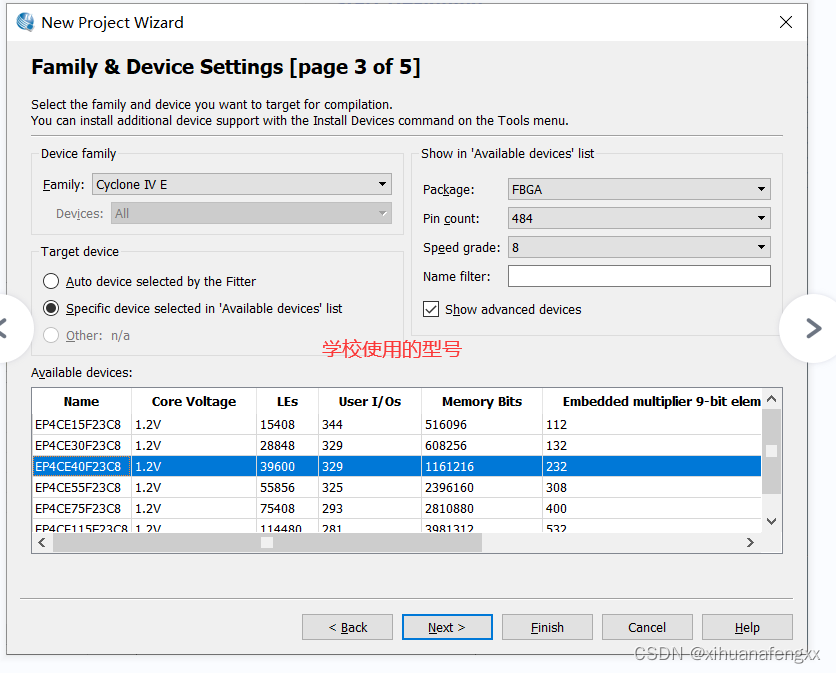Click the device list scroll down arrow

point(771,521)
